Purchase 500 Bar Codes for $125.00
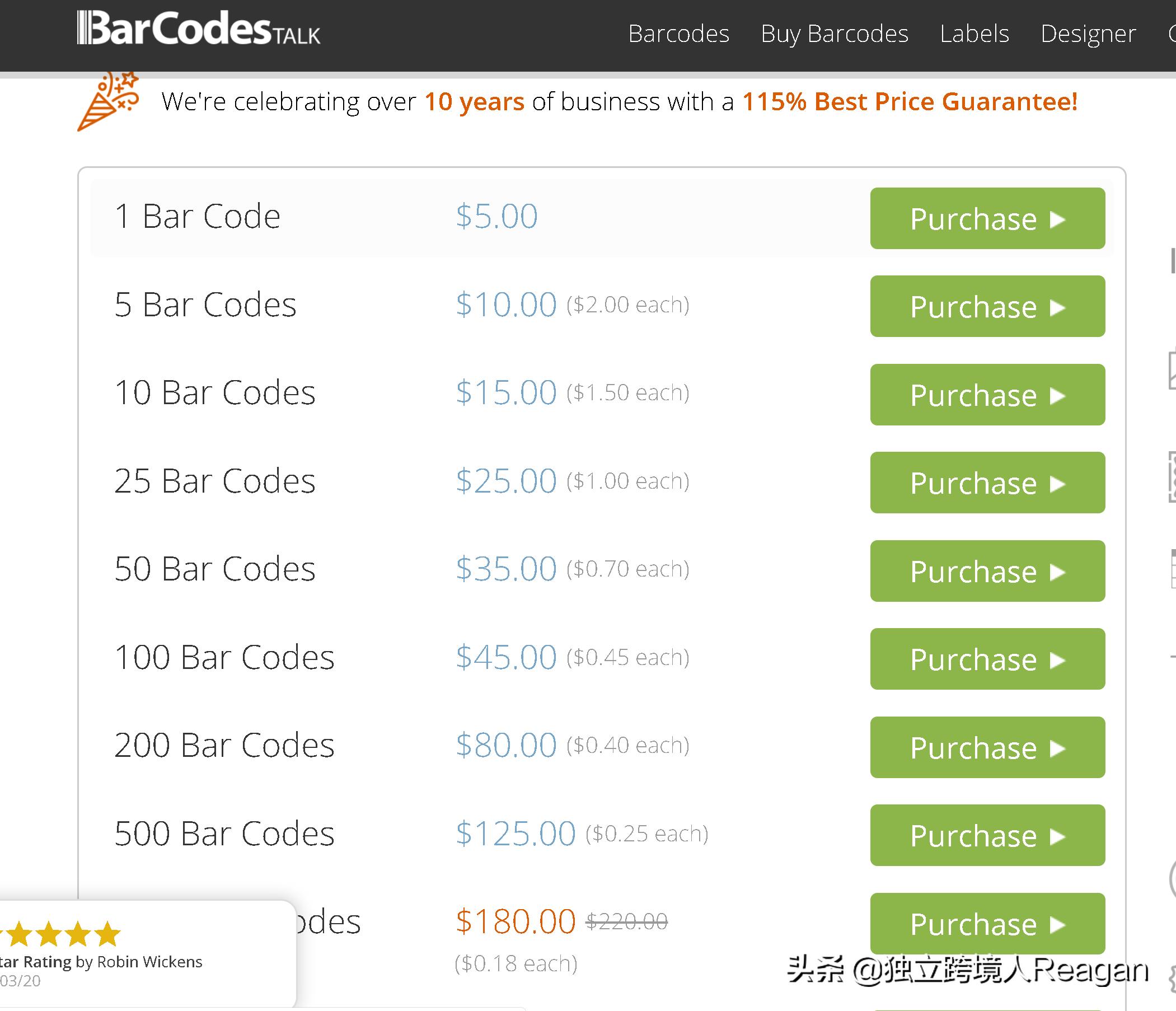Screen dimensions: 1176x1011 coord(987,836)
